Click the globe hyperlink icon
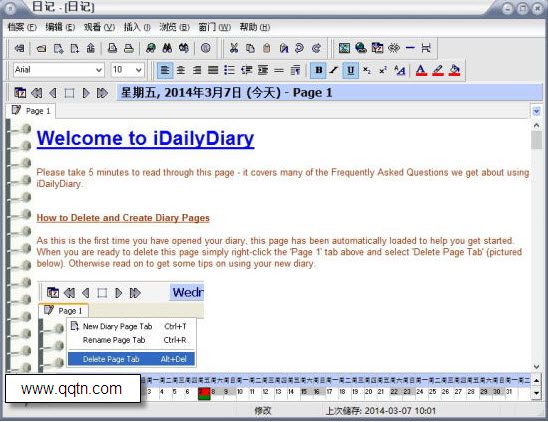This screenshot has width=548, height=422. pos(361,48)
